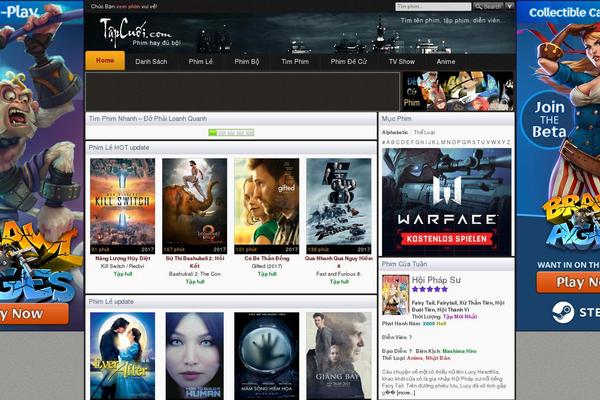This screenshot has width=600, height=400.
Task: Click the Tìm phim search input
Action: (x=433, y=7)
